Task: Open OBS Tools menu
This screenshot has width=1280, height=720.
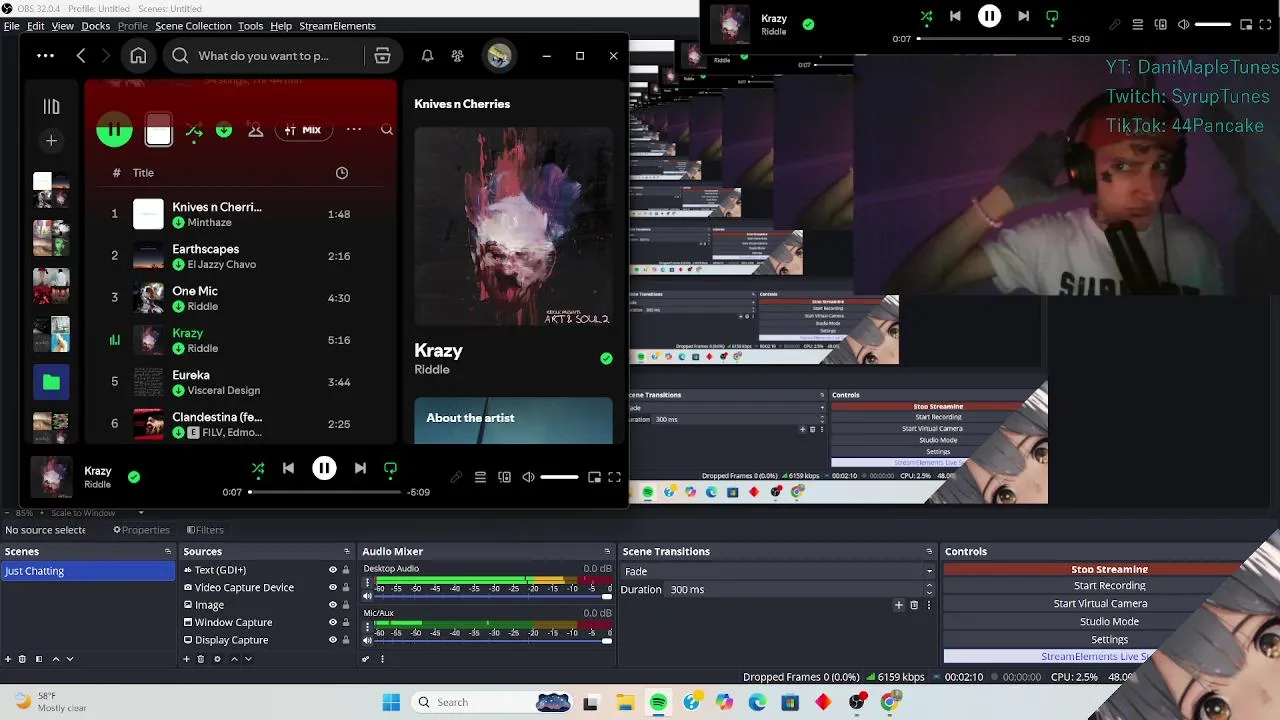Action: click(x=251, y=26)
